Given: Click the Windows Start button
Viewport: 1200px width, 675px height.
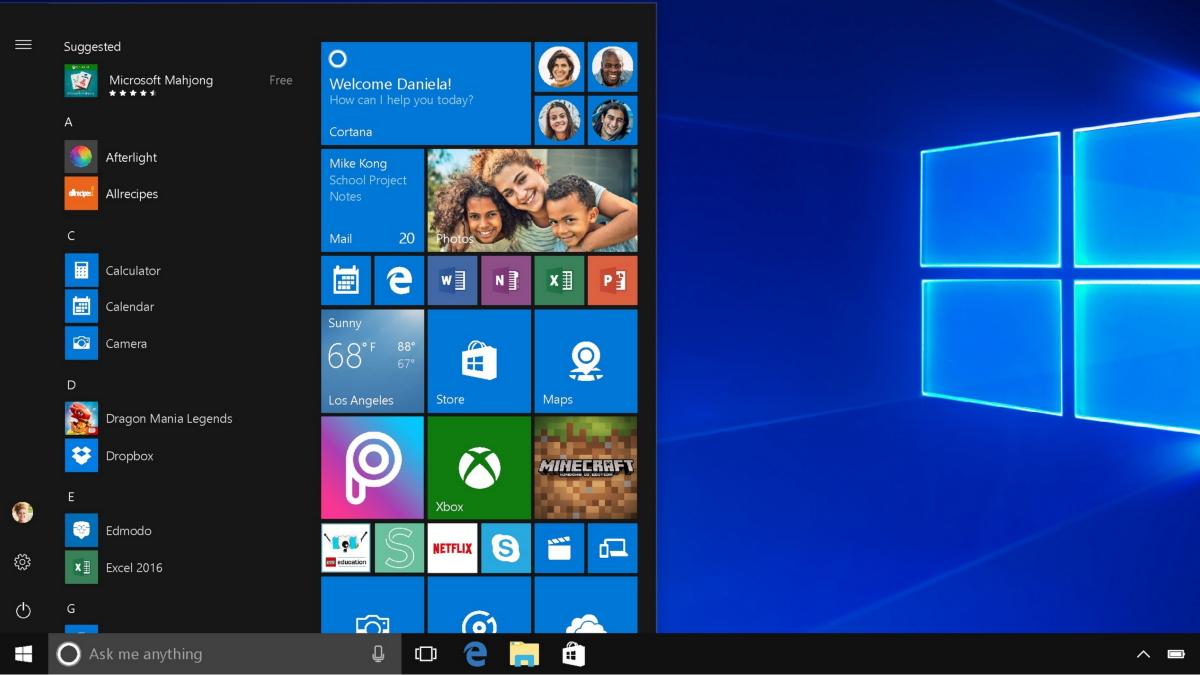Looking at the screenshot, I should [x=23, y=654].
